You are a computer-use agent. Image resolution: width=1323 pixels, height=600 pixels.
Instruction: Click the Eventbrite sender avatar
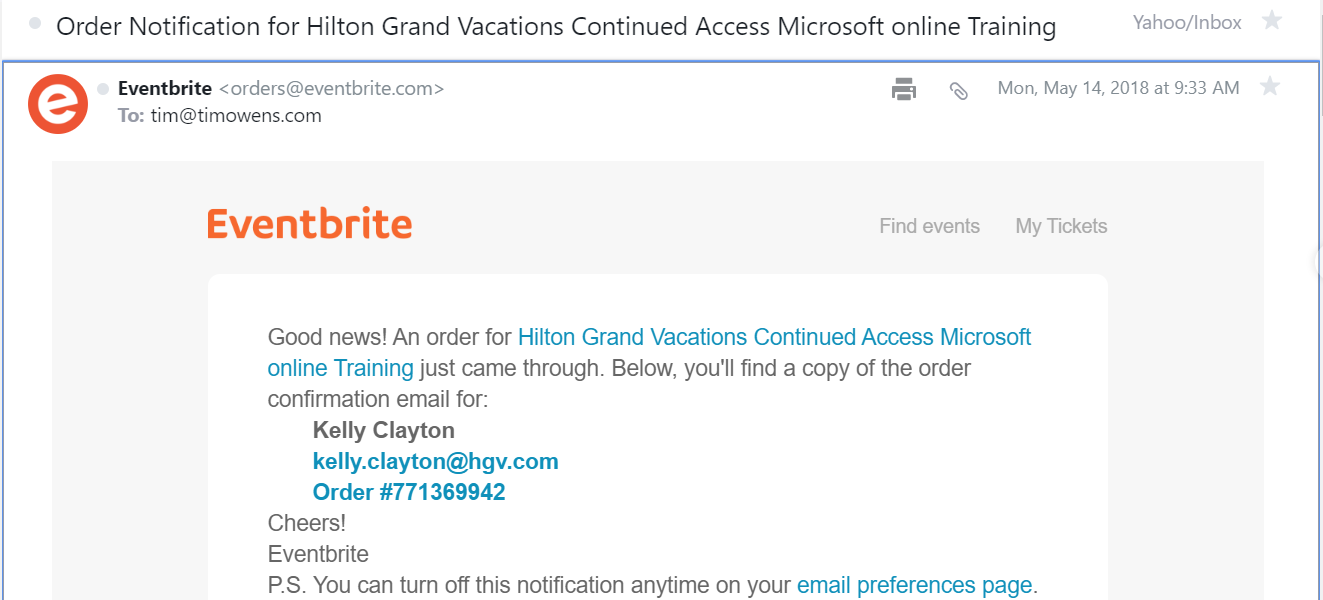click(x=57, y=103)
